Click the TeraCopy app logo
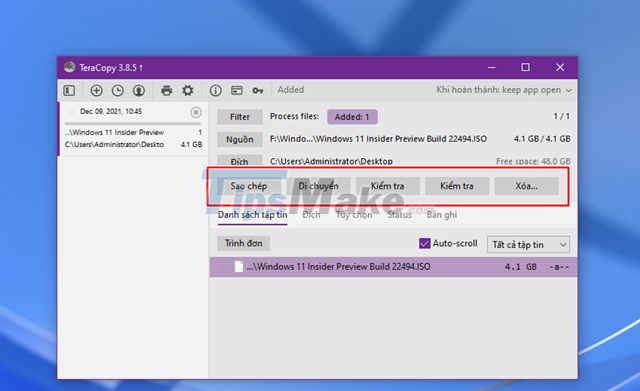 point(69,67)
